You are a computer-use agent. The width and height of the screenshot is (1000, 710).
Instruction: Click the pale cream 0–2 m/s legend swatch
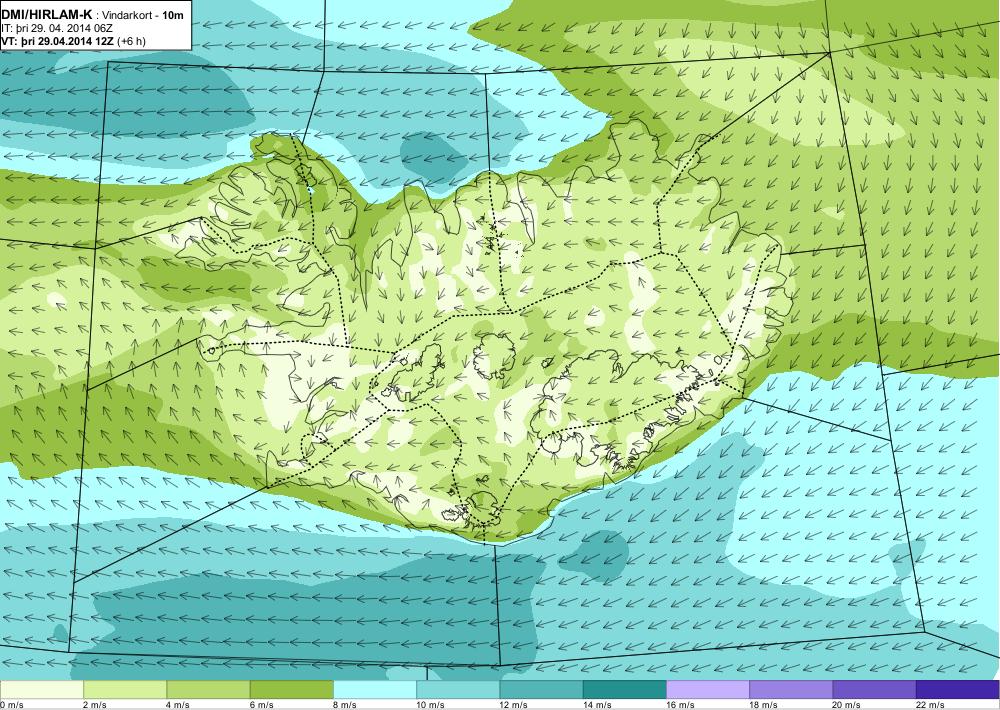coord(42,690)
